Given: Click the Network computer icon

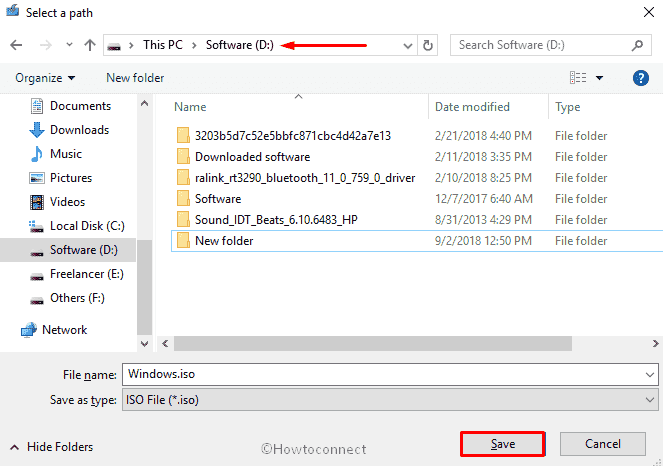Looking at the screenshot, I should (29, 330).
